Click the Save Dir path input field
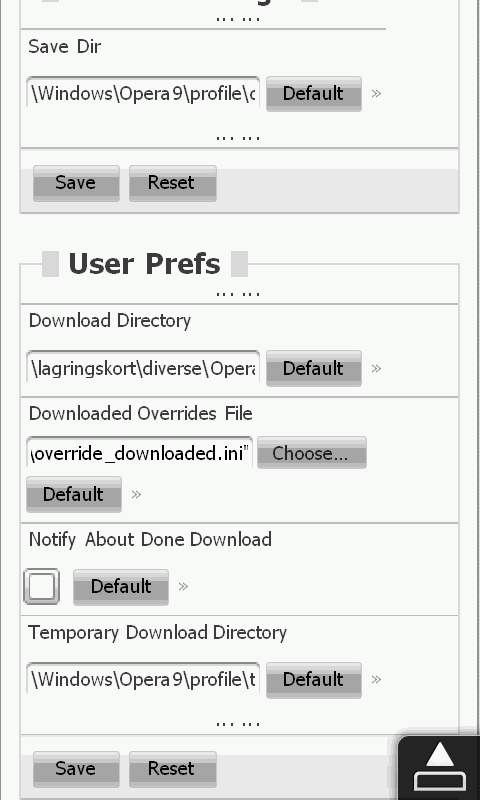This screenshot has width=480, height=800. point(143,93)
